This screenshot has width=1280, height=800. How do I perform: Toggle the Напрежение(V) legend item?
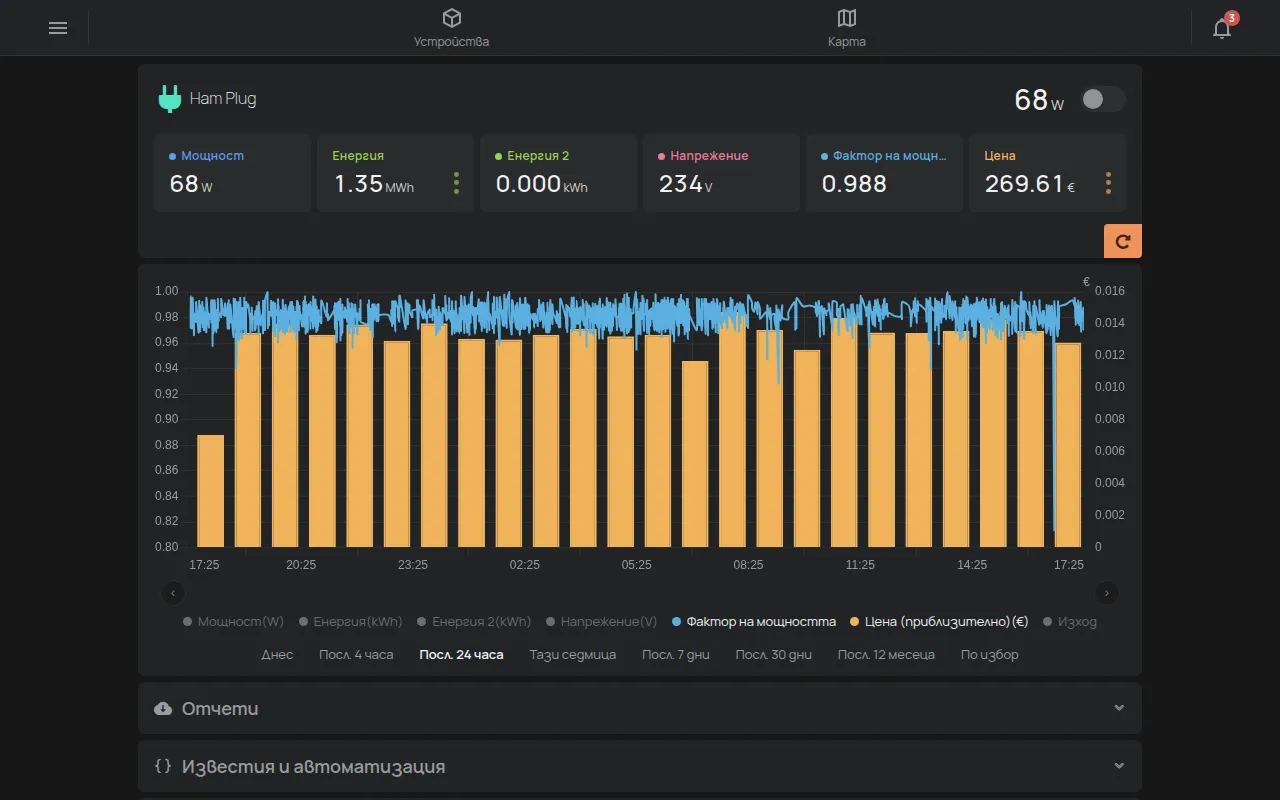(x=601, y=621)
